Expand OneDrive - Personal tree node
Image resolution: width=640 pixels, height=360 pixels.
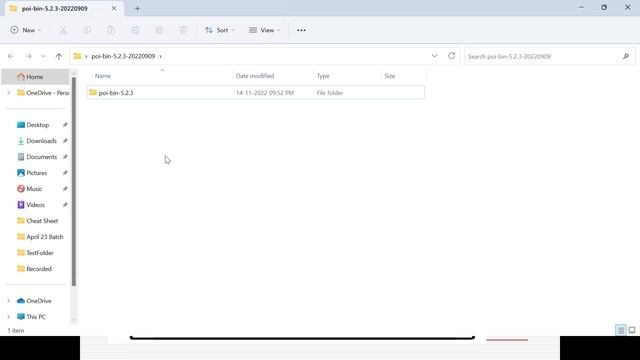point(9,93)
